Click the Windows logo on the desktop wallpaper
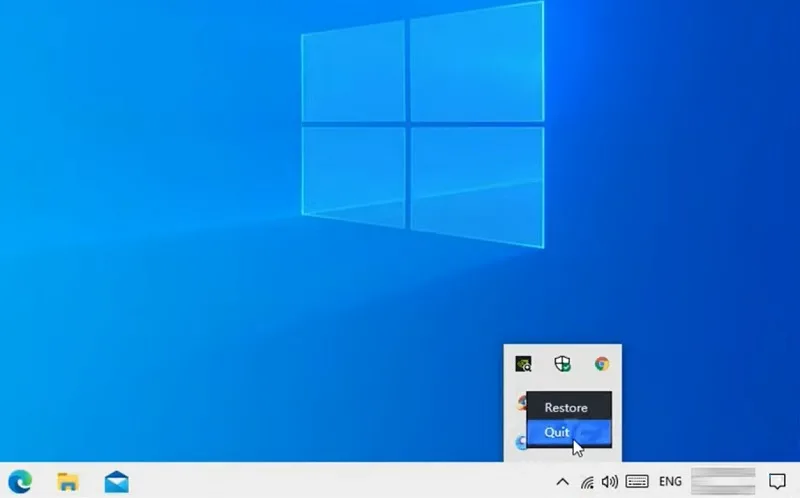This screenshot has width=800, height=498. 422,125
